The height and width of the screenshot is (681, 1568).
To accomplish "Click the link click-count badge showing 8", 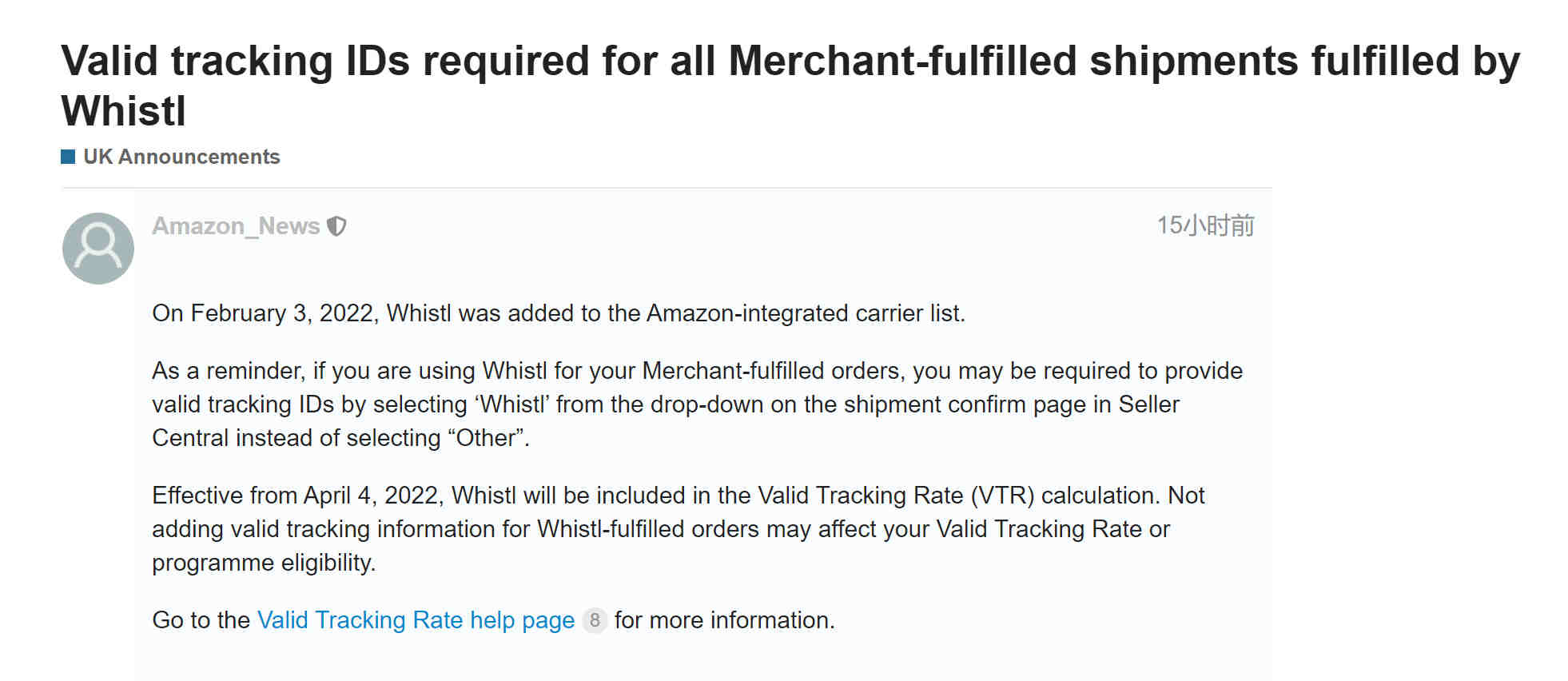I will click(595, 620).
